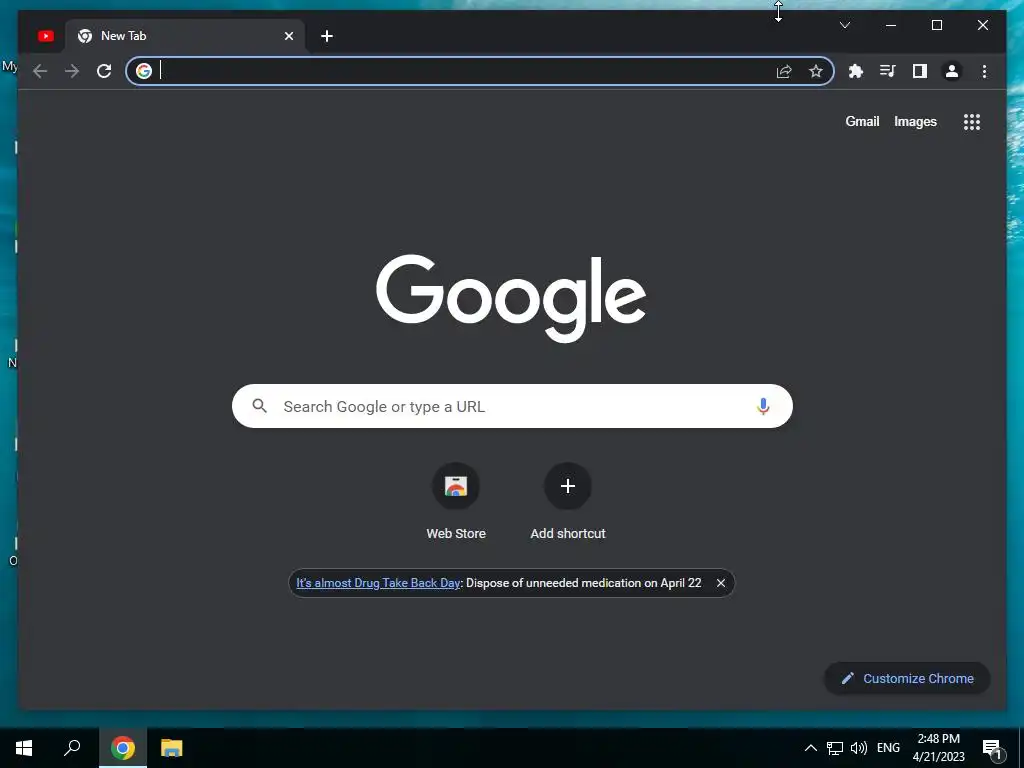
Task: Open the Windows Start menu
Action: (24, 748)
